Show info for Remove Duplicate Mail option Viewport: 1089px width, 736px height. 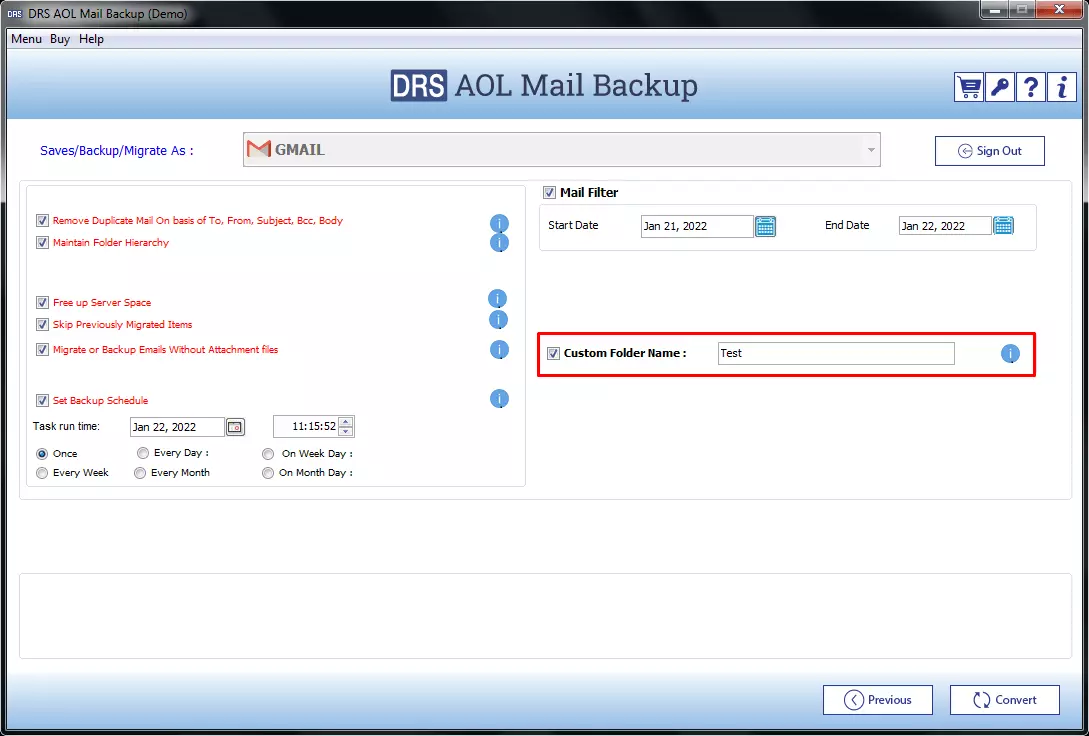coord(499,224)
